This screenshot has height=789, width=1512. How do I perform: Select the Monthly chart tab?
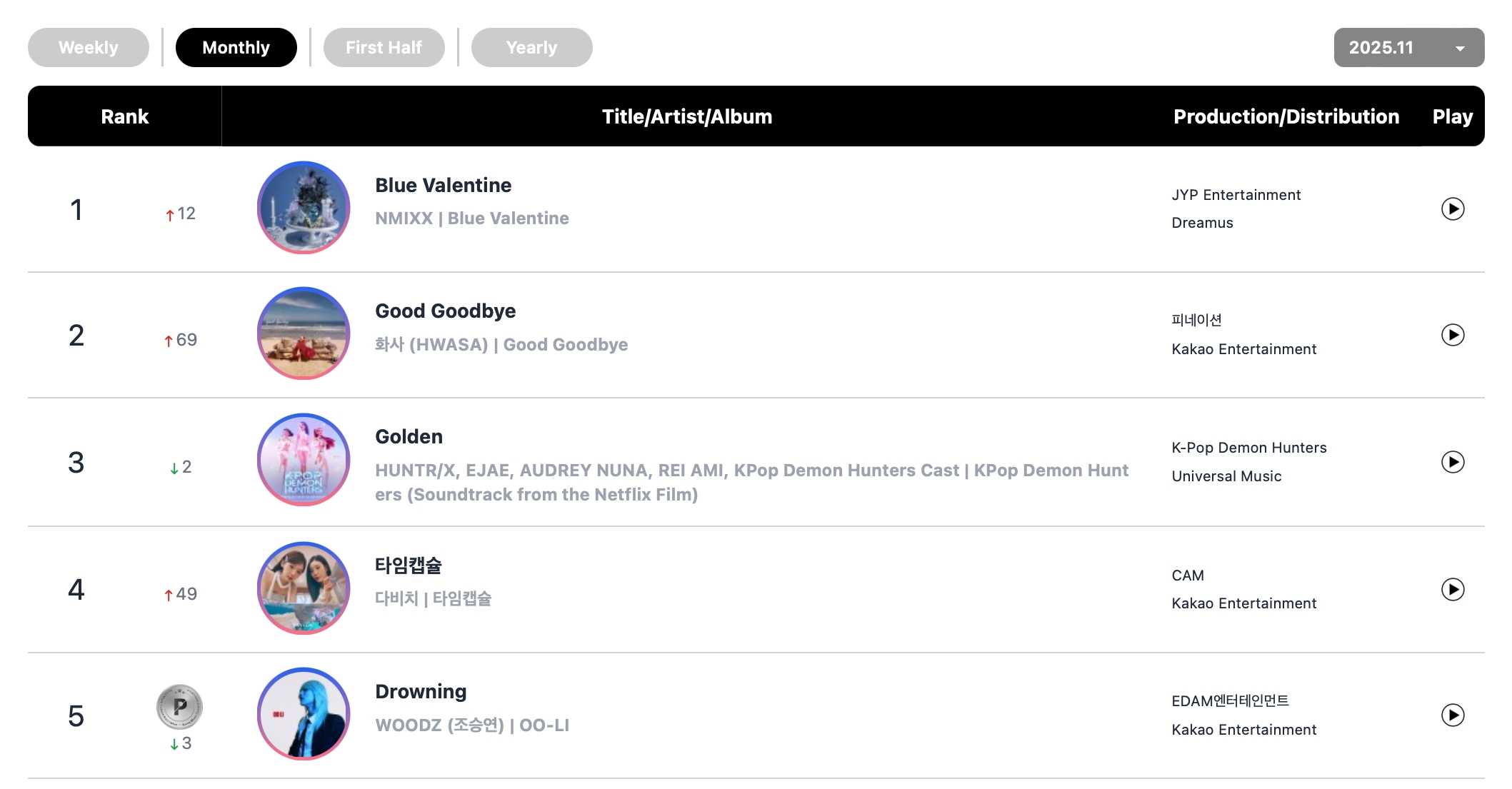click(236, 48)
